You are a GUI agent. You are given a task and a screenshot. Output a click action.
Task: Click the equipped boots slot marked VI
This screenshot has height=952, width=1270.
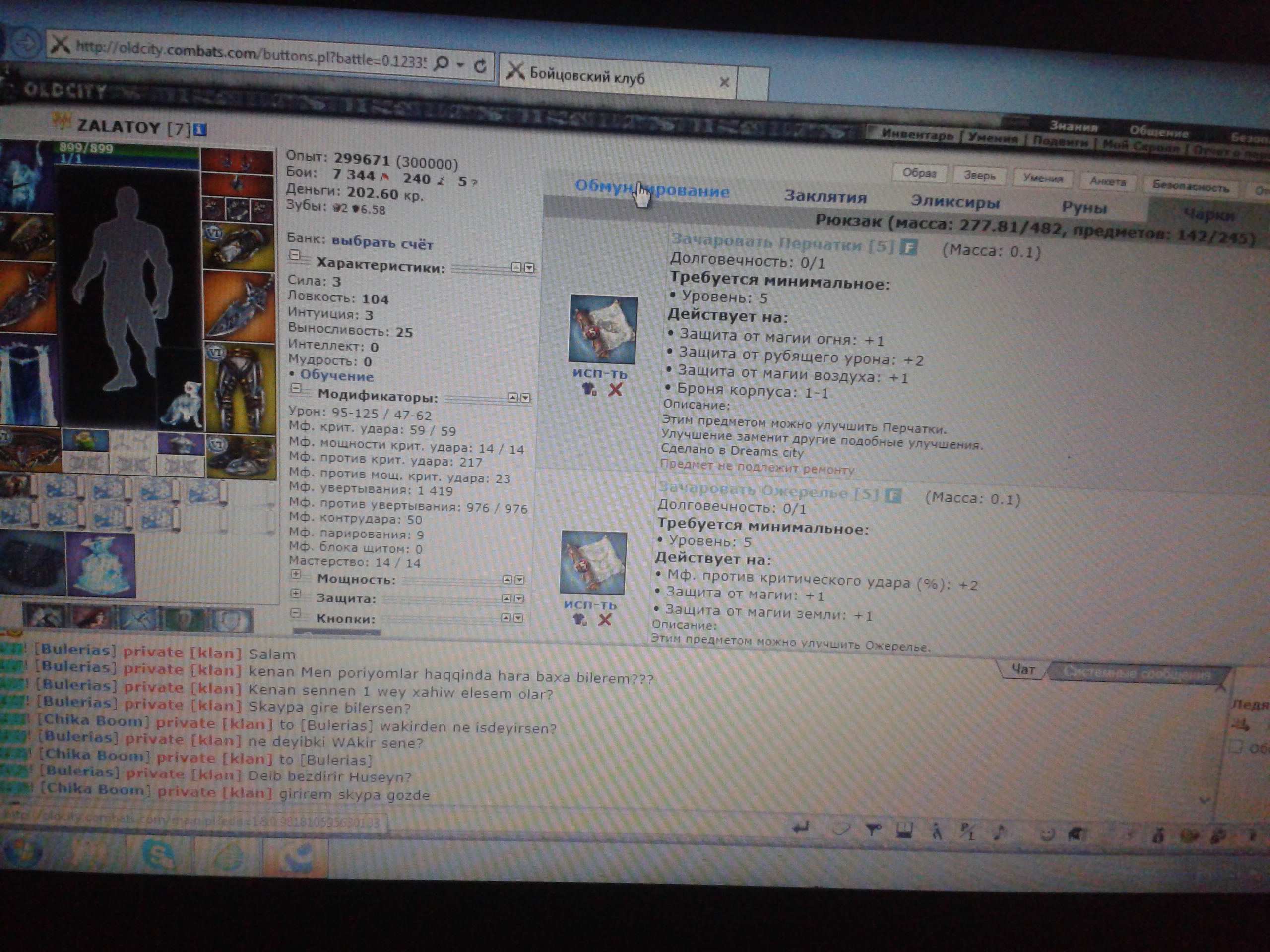pyautogui.click(x=241, y=457)
